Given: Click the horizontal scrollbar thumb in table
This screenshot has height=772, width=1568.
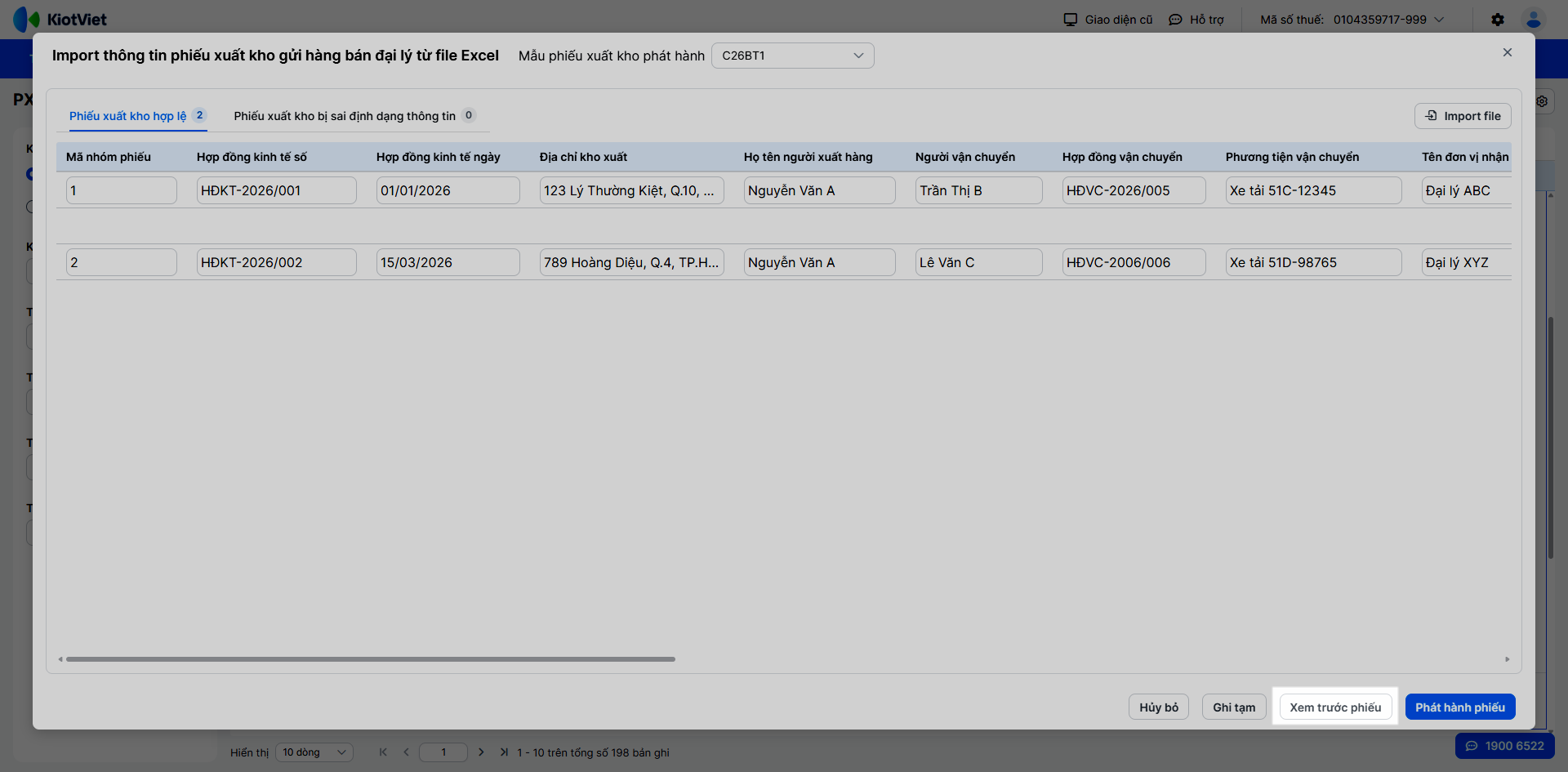Looking at the screenshot, I should (x=371, y=659).
